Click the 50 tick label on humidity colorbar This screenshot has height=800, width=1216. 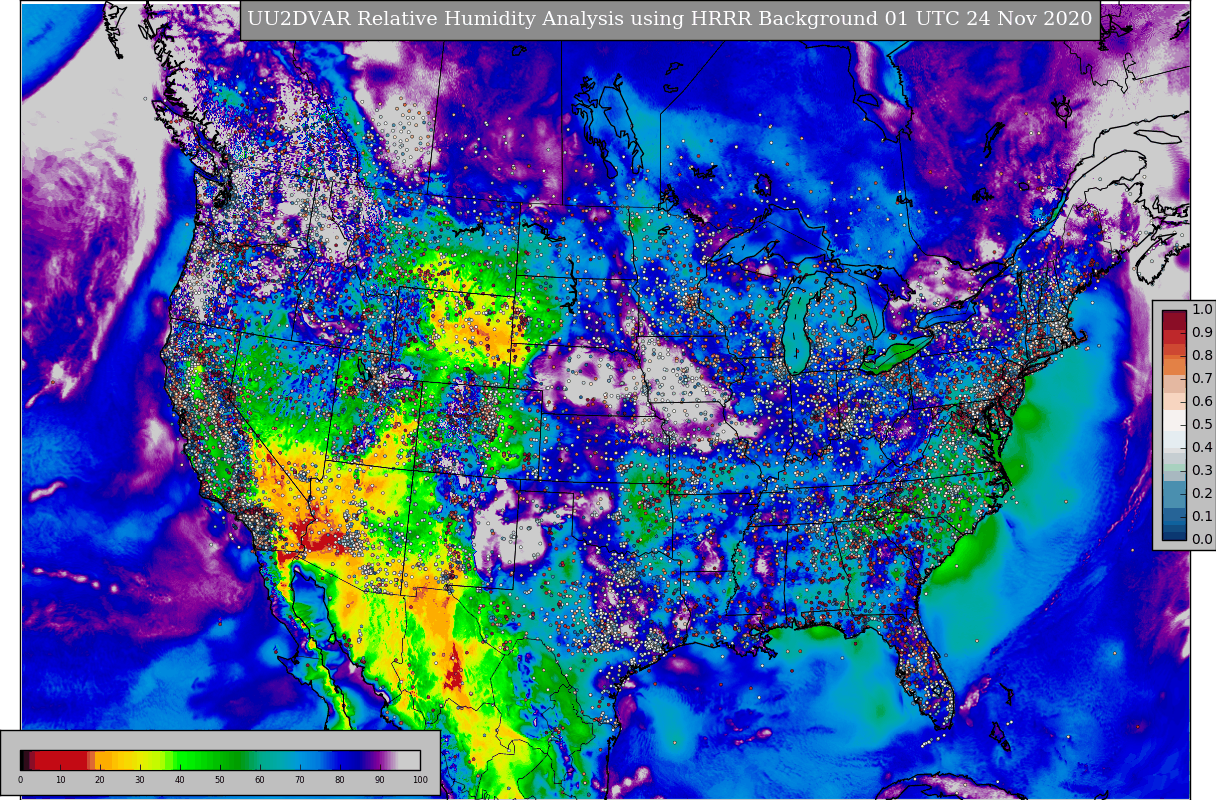(220, 780)
